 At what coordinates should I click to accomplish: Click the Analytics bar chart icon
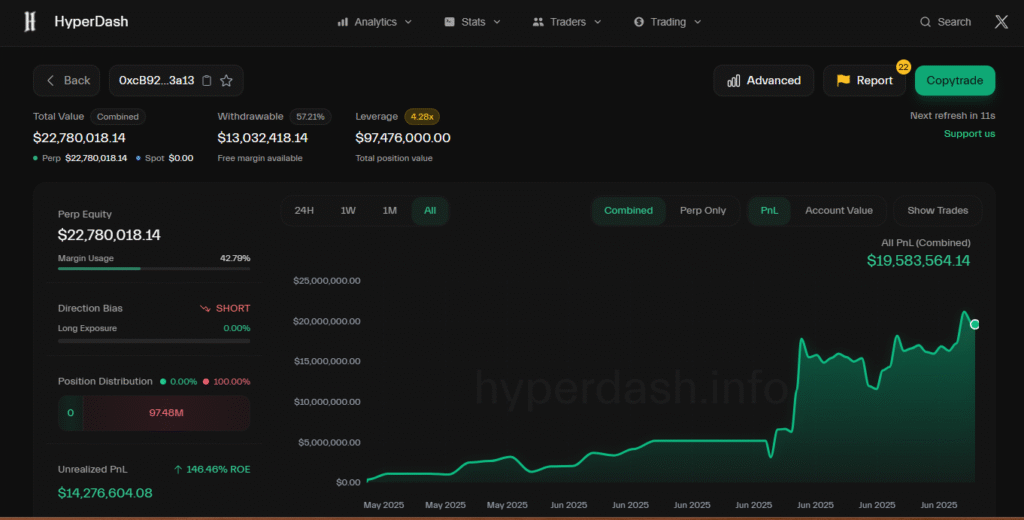tap(342, 22)
